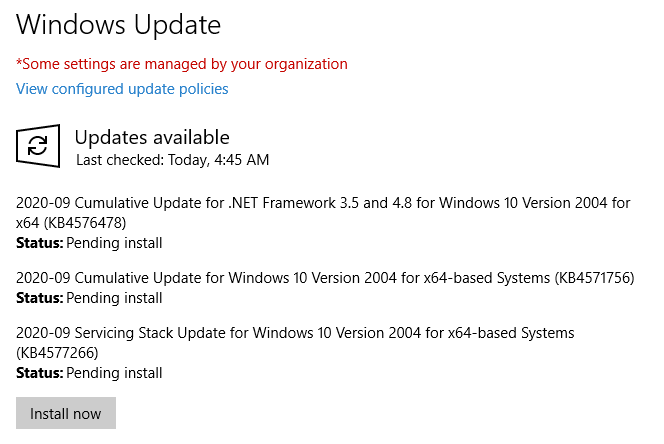Click the Install now button

tap(66, 413)
